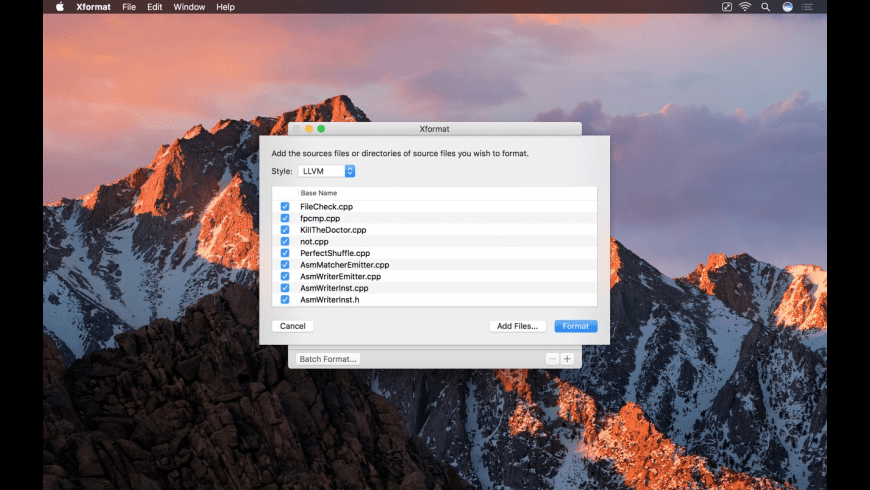Viewport: 870px width, 490px height.
Task: Disable PerfectShuffle.cpp checkbox
Action: (x=285, y=253)
